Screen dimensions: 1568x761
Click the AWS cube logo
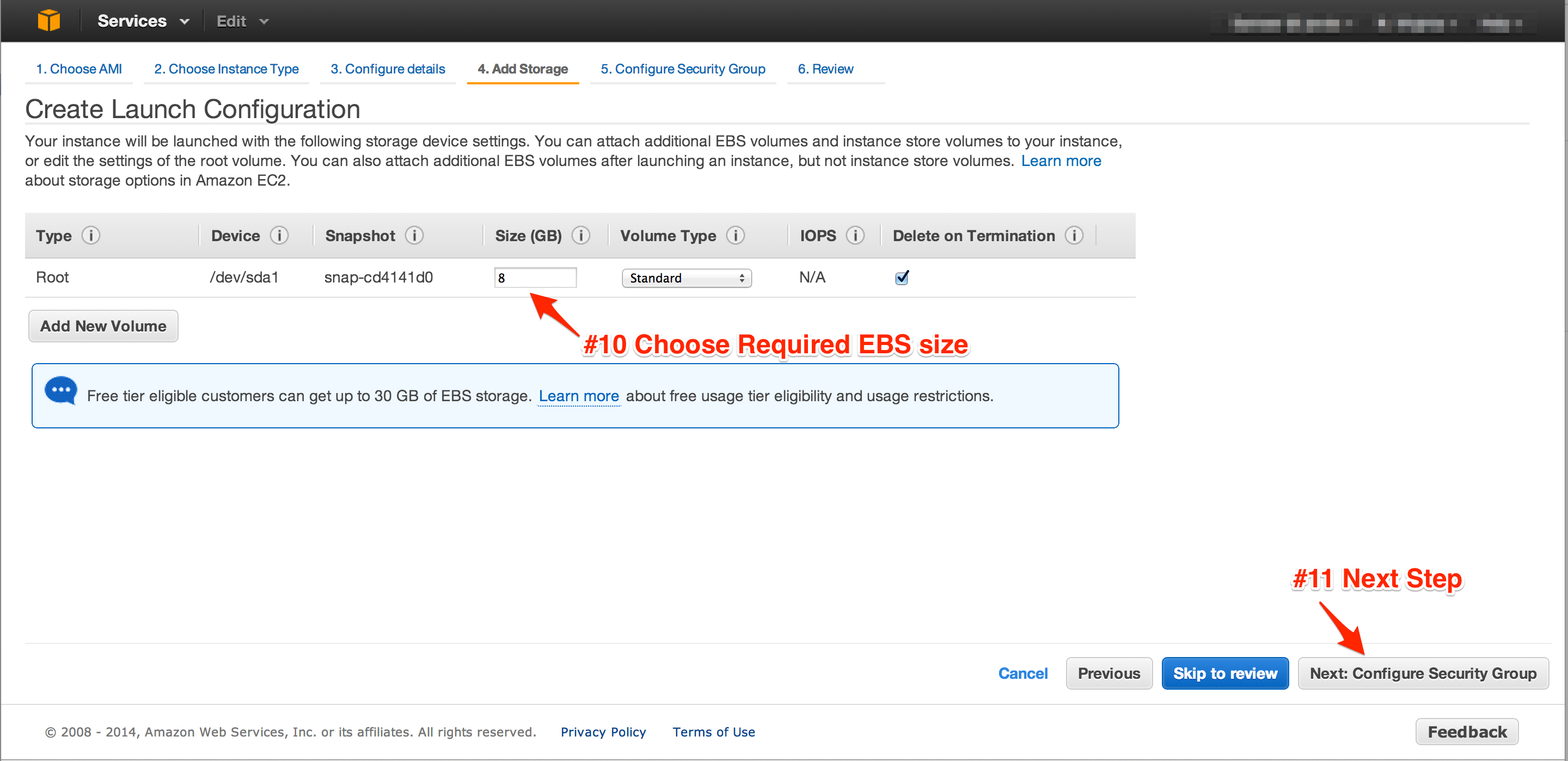(x=48, y=21)
